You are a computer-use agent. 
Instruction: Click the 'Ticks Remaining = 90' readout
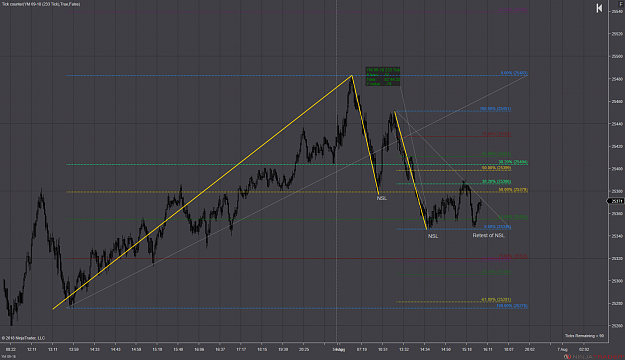584,336
